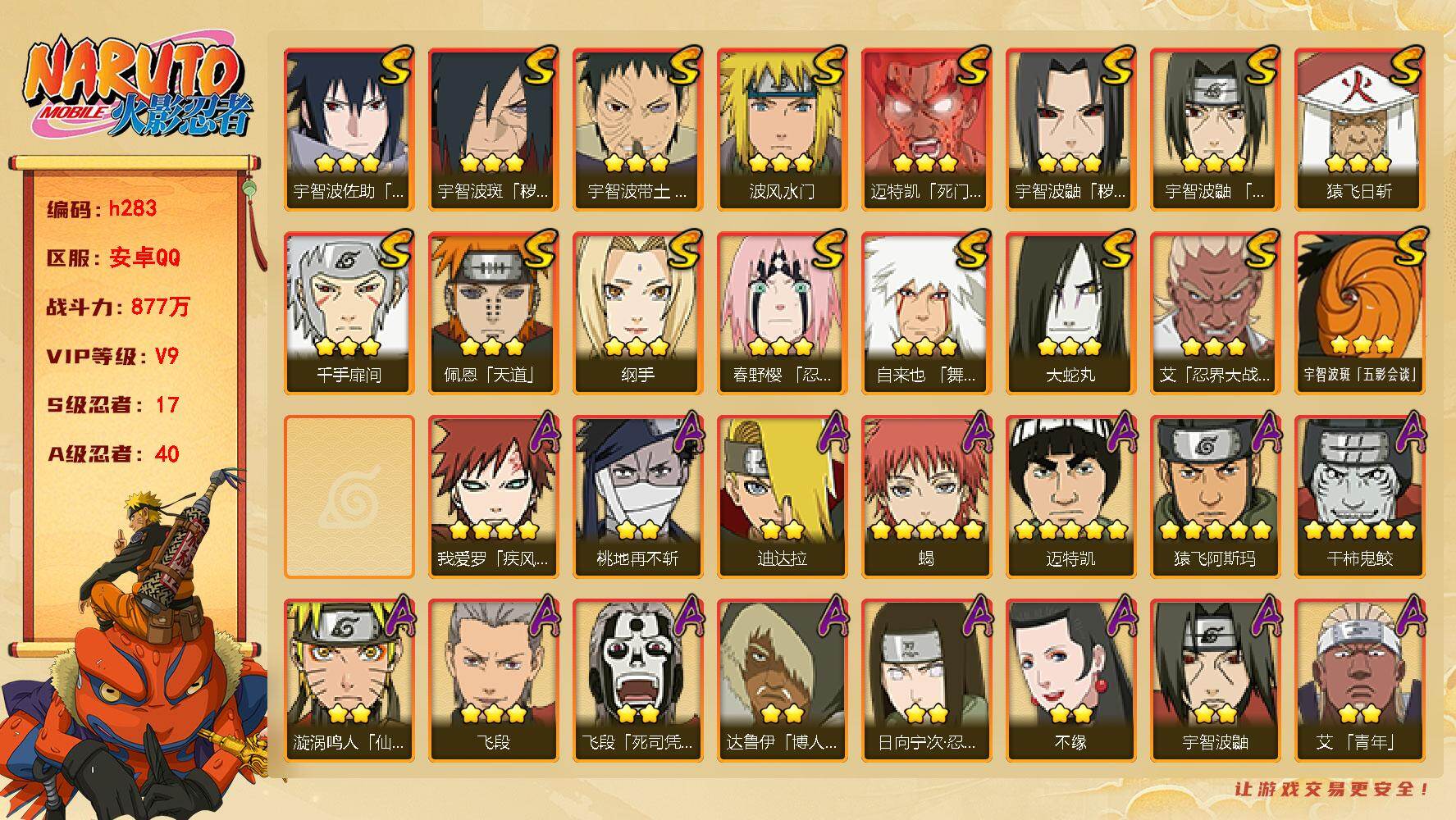1456x820 pixels.
Task: Open the 大蛇丸 ninja card
Action: (x=1070, y=312)
